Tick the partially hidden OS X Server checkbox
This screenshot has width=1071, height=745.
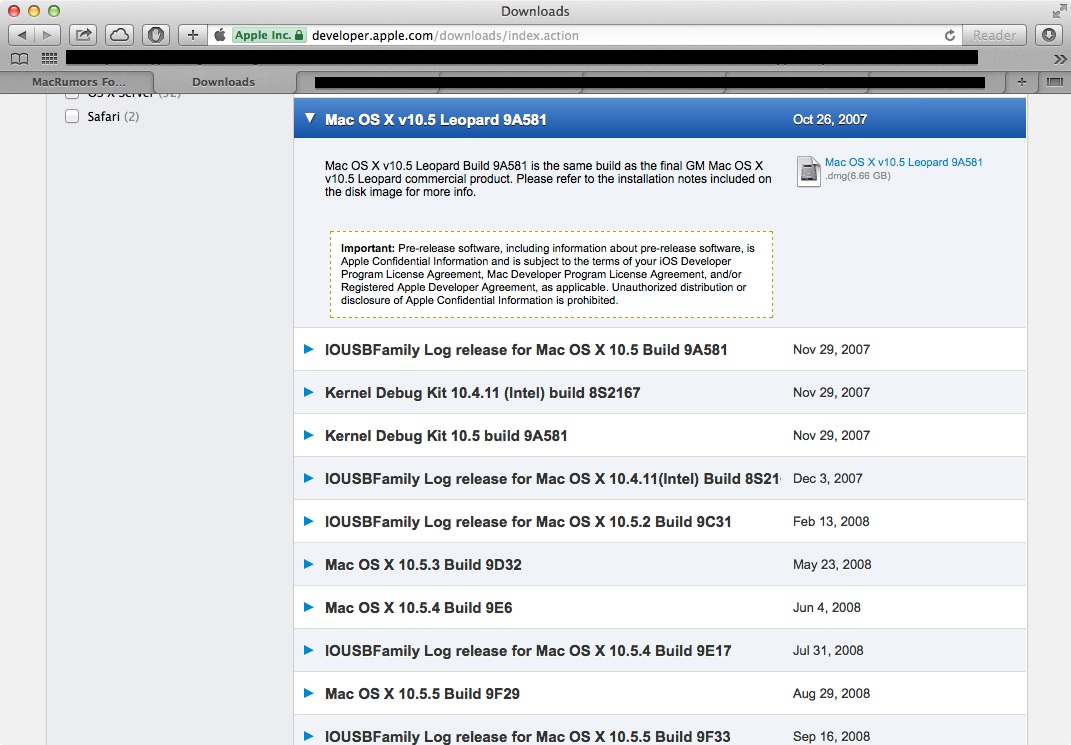point(72,96)
